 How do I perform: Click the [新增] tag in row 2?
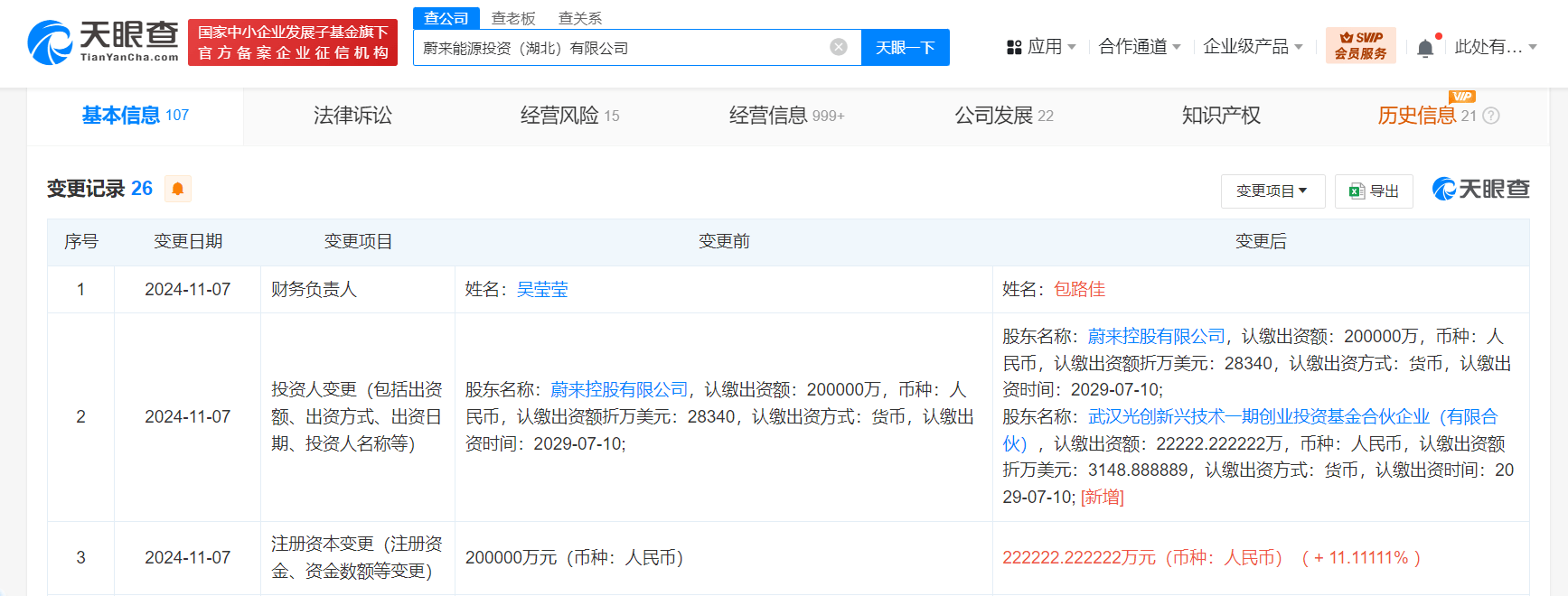1103,497
